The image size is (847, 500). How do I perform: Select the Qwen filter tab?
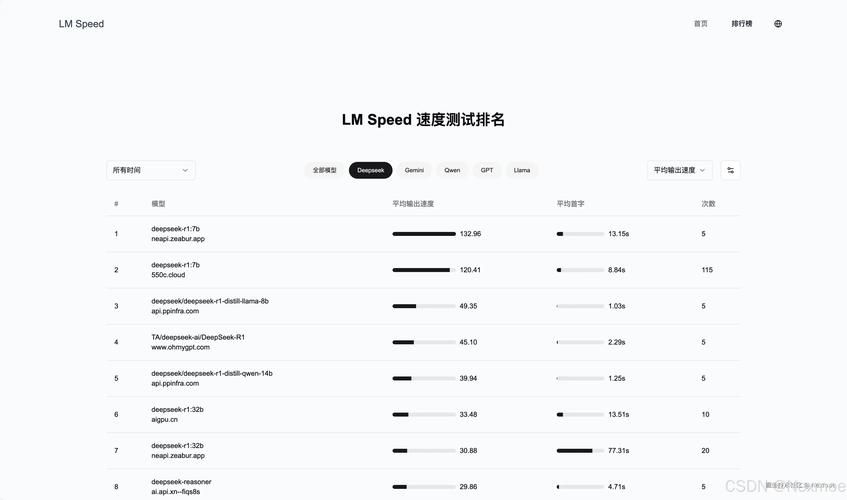(x=452, y=170)
